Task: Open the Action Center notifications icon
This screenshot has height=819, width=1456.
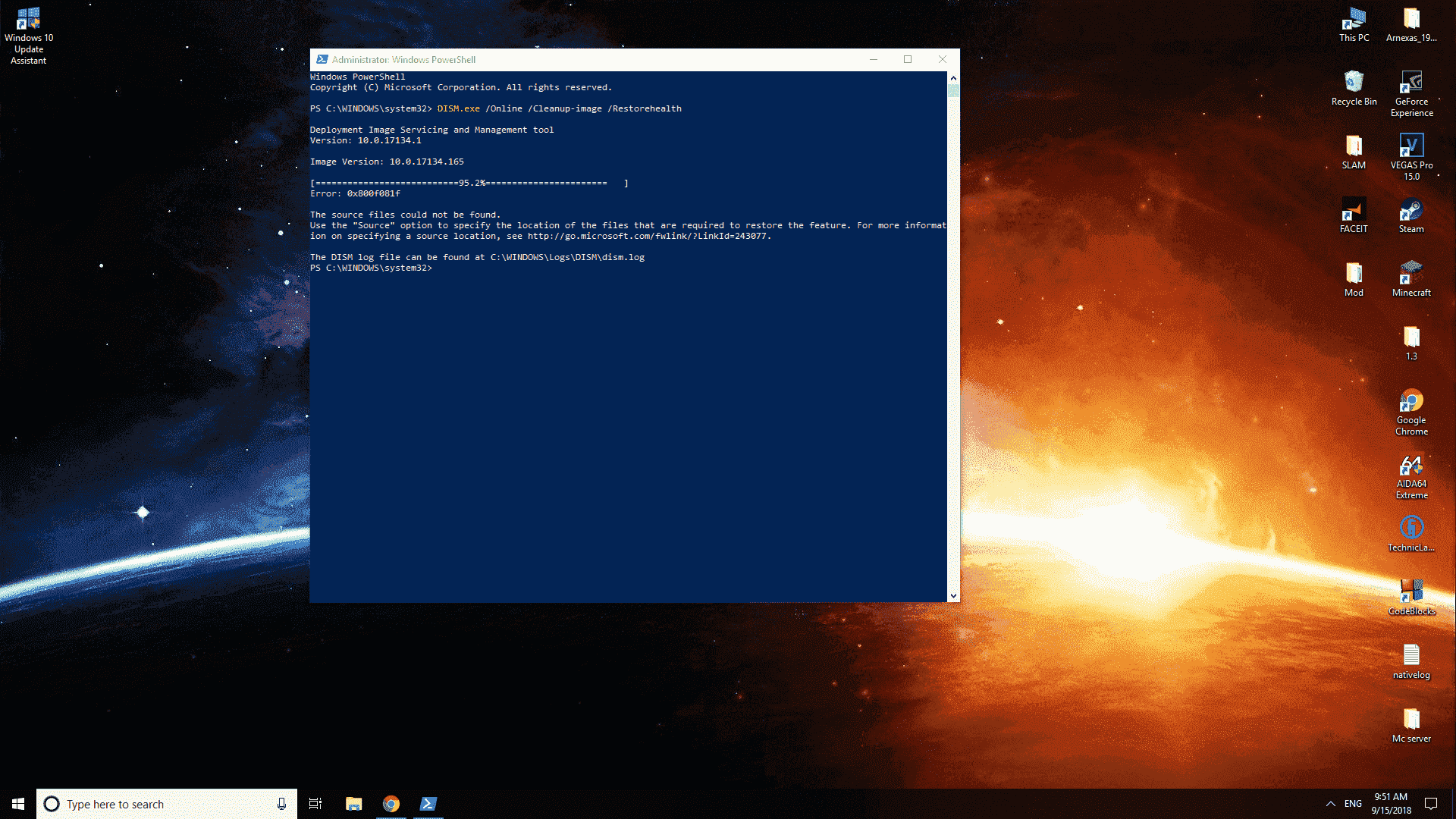Action: (1431, 804)
